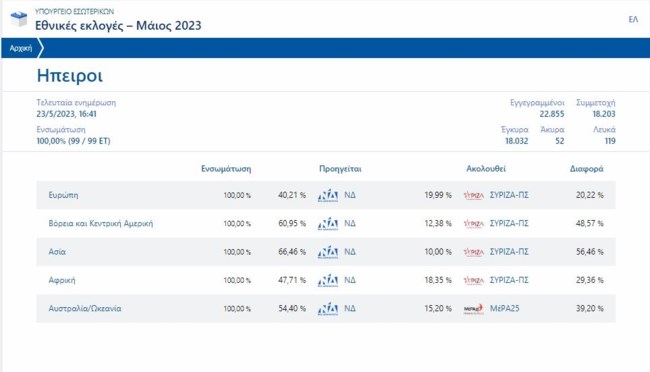Click the ΜέΡΑ25 party logo
This screenshot has height=372, width=650.
(x=474, y=309)
